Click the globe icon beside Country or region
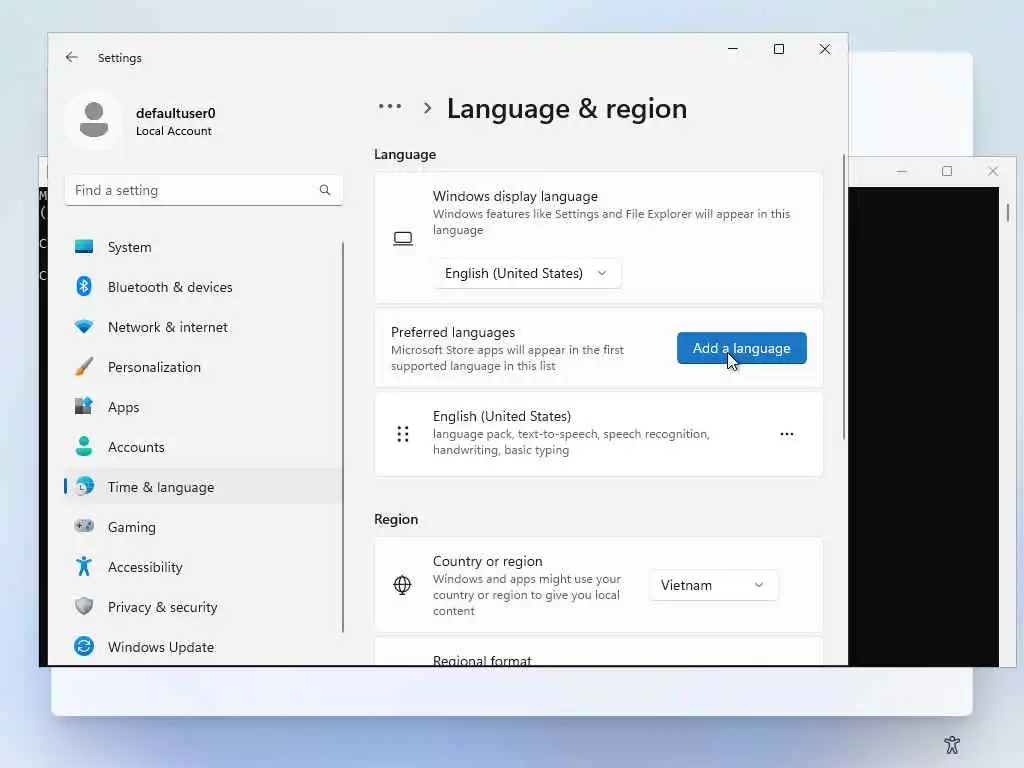1024x768 pixels. click(402, 584)
